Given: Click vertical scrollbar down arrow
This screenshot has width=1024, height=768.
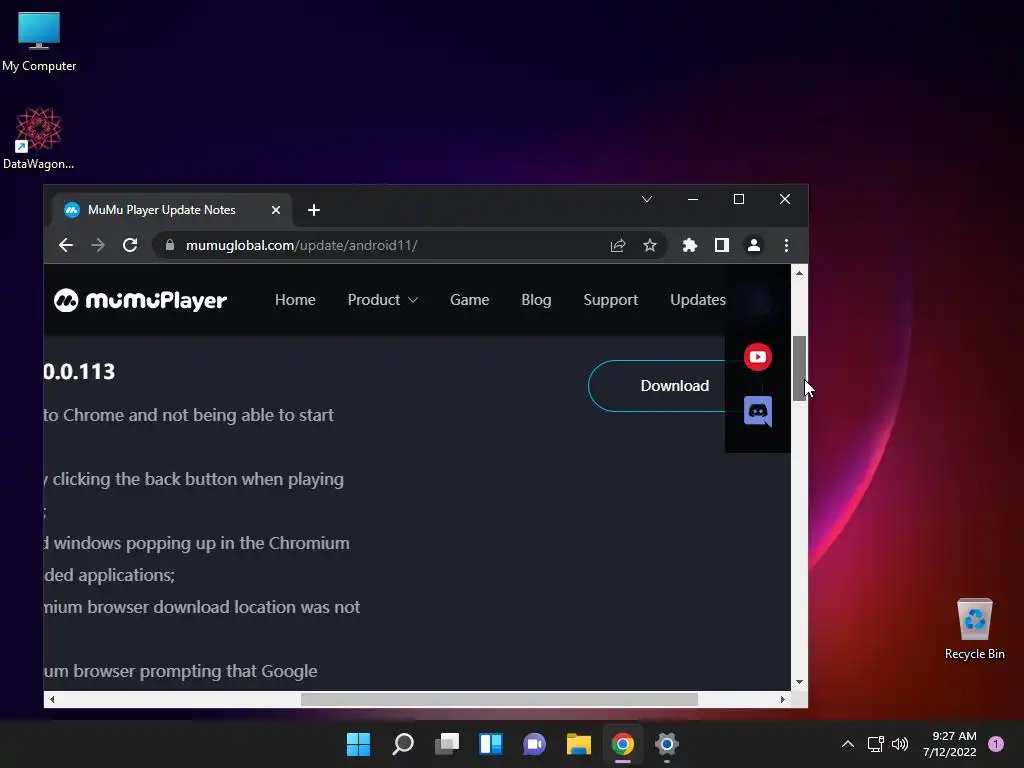Looking at the screenshot, I should click(799, 682).
